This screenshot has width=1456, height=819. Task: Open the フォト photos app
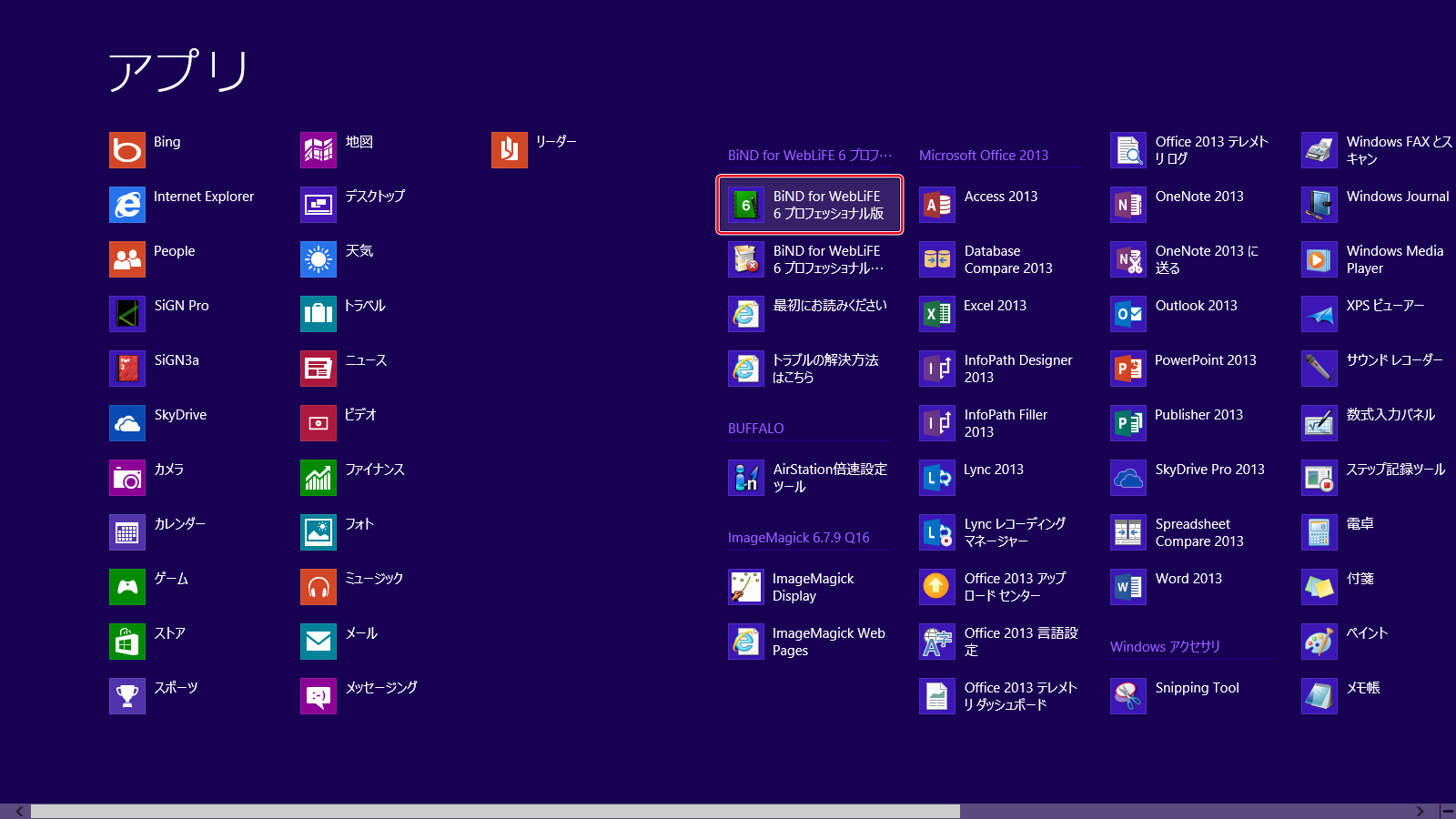point(318,532)
